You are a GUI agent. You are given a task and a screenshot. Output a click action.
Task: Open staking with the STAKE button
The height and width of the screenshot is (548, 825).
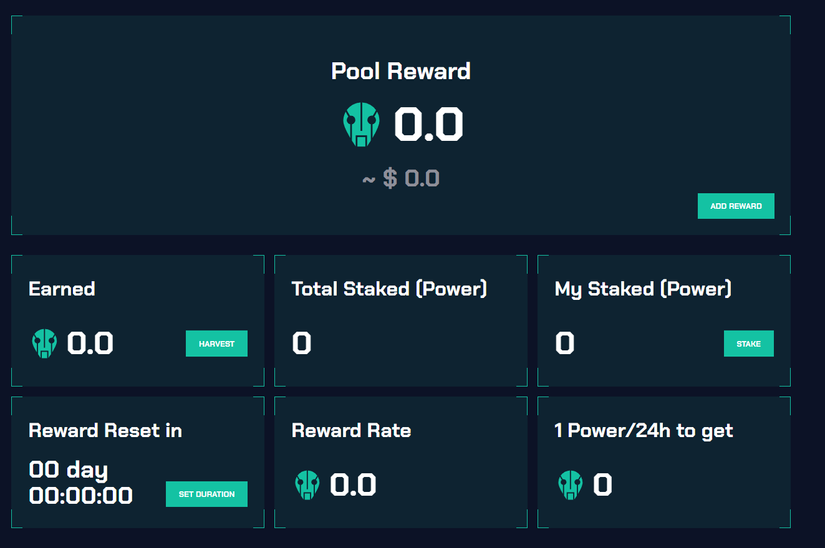click(748, 344)
